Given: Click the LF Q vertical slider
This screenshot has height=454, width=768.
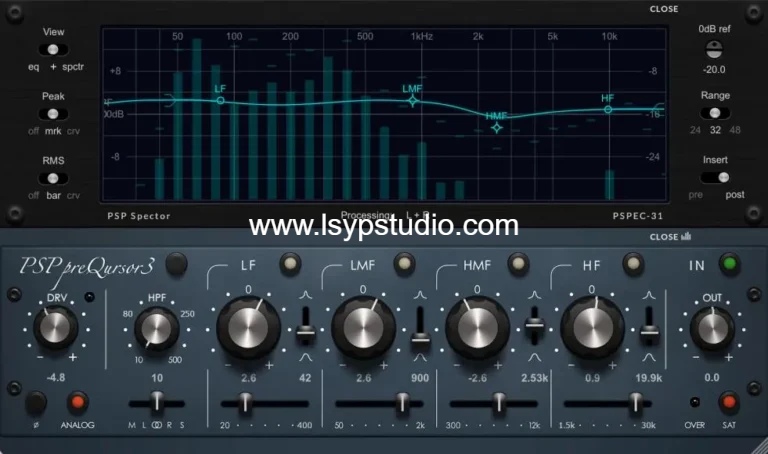Looking at the screenshot, I should click(306, 326).
